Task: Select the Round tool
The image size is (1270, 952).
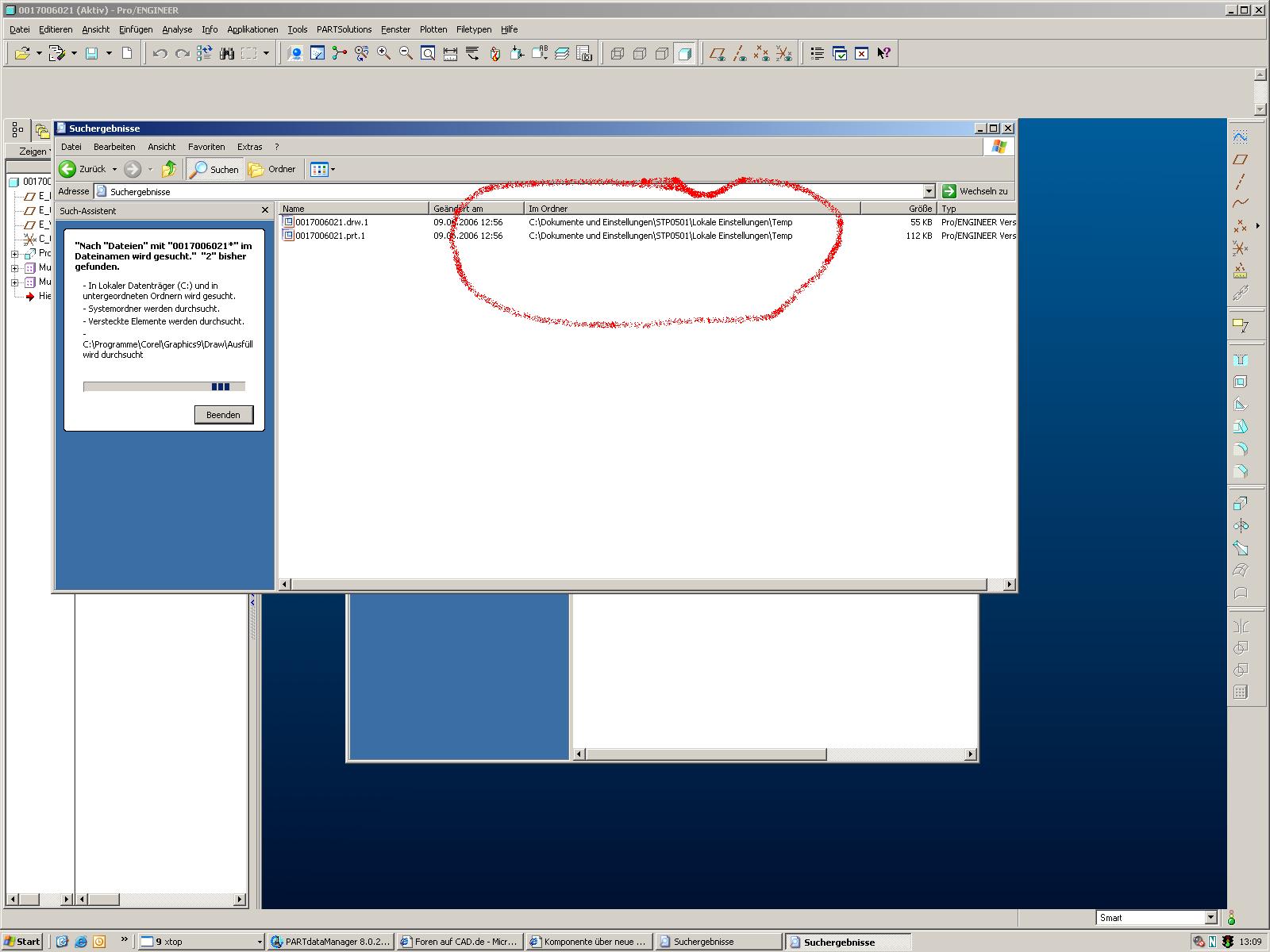Action: (x=1241, y=448)
